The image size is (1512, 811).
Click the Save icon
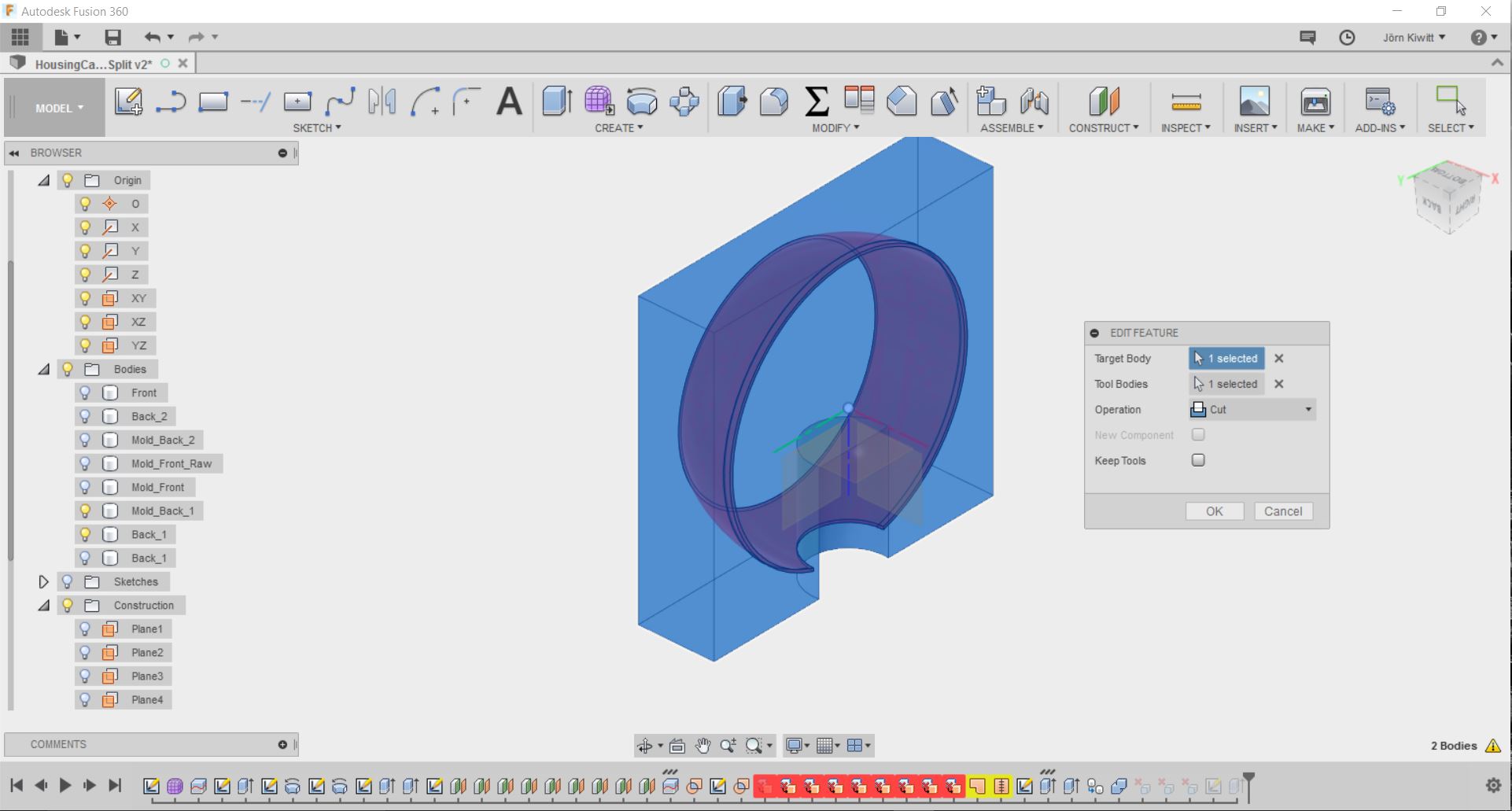[x=112, y=37]
